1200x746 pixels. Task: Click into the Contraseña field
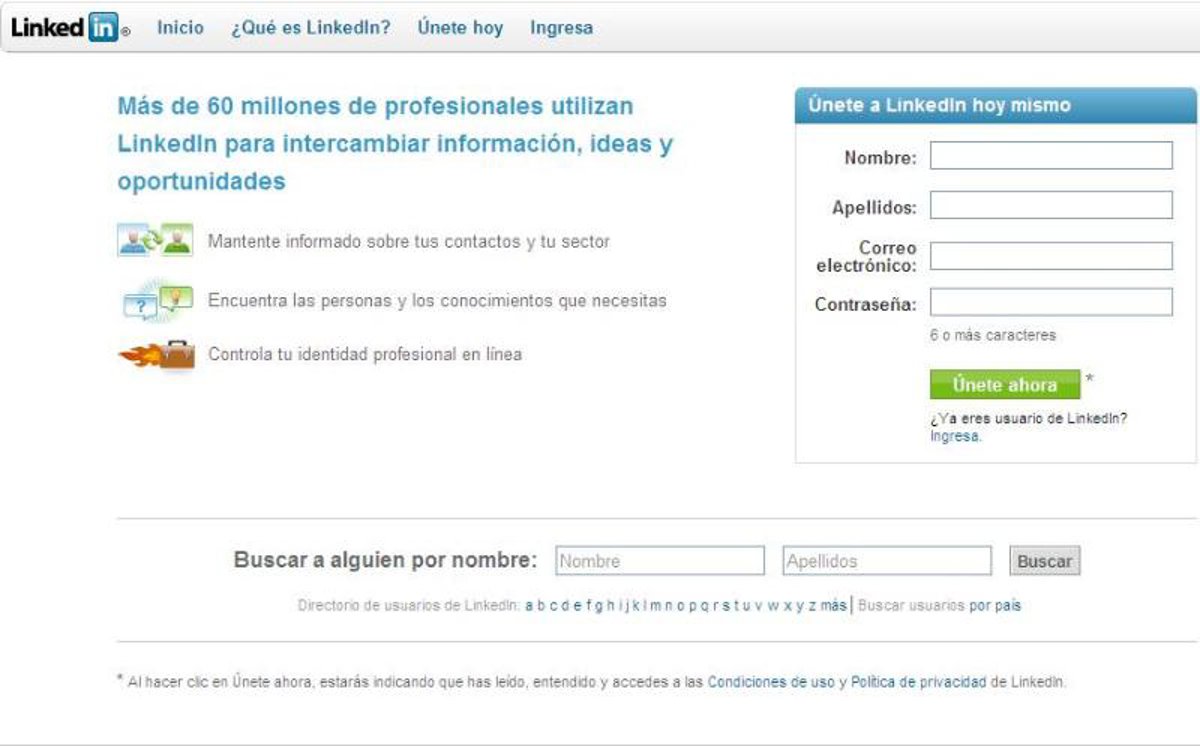coord(1050,303)
